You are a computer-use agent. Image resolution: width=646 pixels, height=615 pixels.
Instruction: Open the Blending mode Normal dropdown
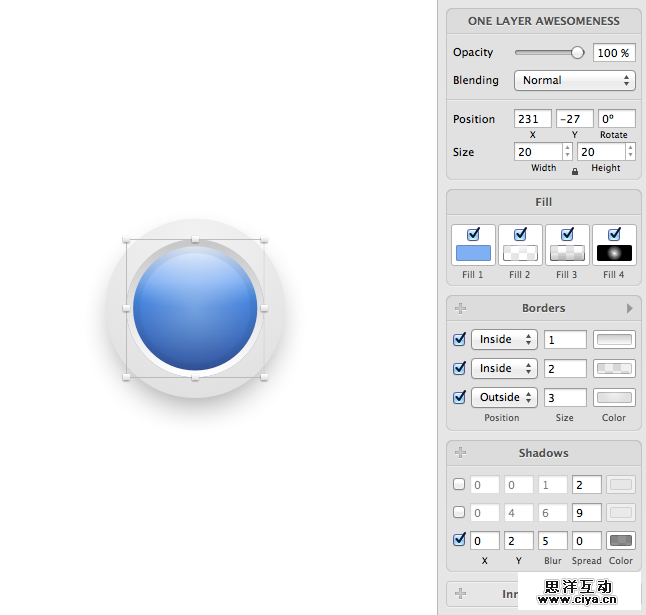575,80
